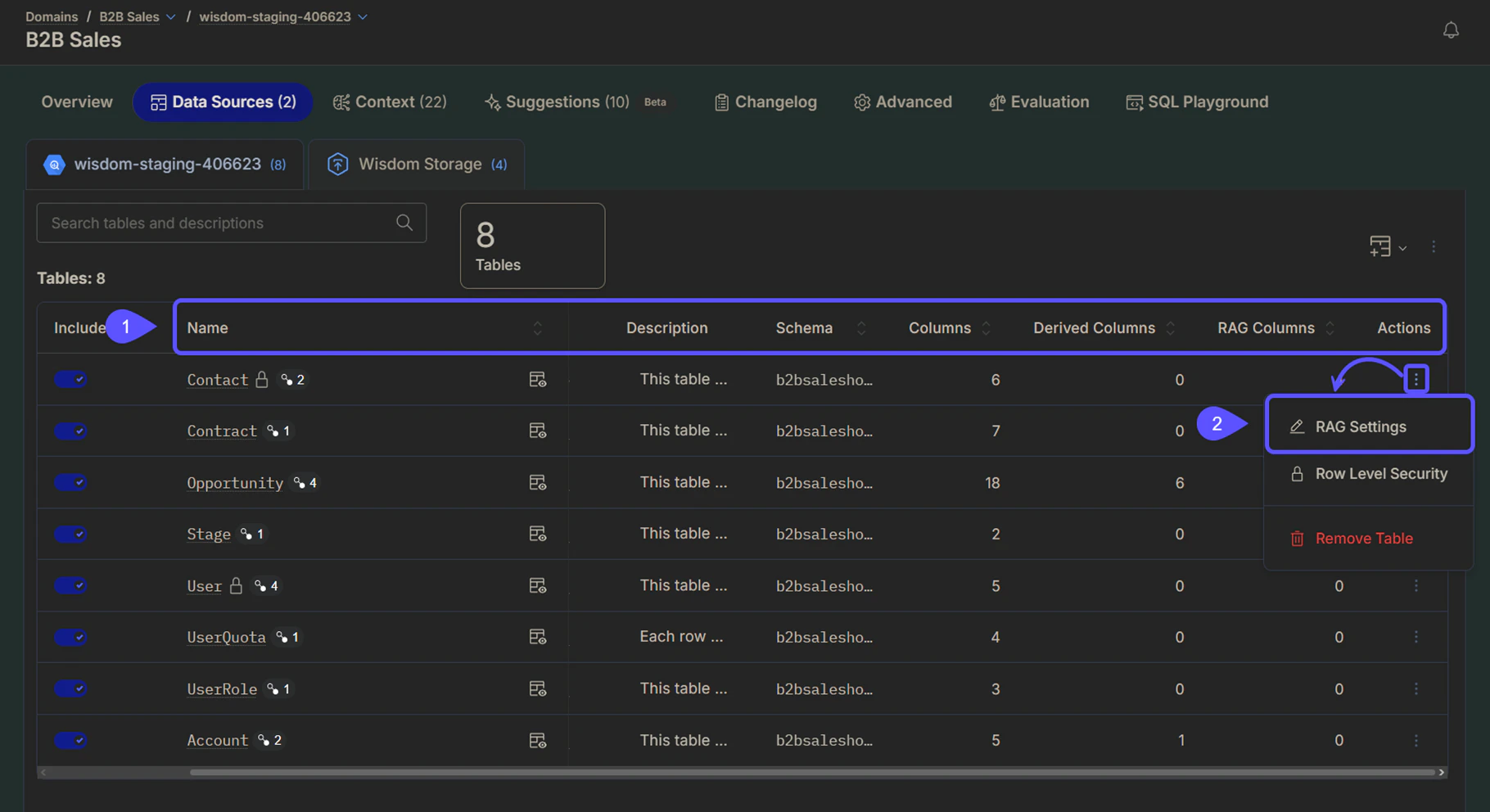1490x812 pixels.
Task: Toggle include switch for Account
Action: tap(71, 740)
